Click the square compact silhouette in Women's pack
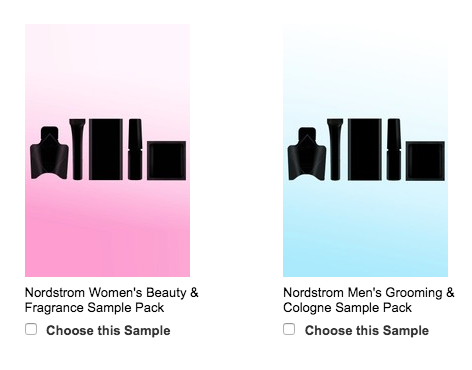 (x=167, y=161)
